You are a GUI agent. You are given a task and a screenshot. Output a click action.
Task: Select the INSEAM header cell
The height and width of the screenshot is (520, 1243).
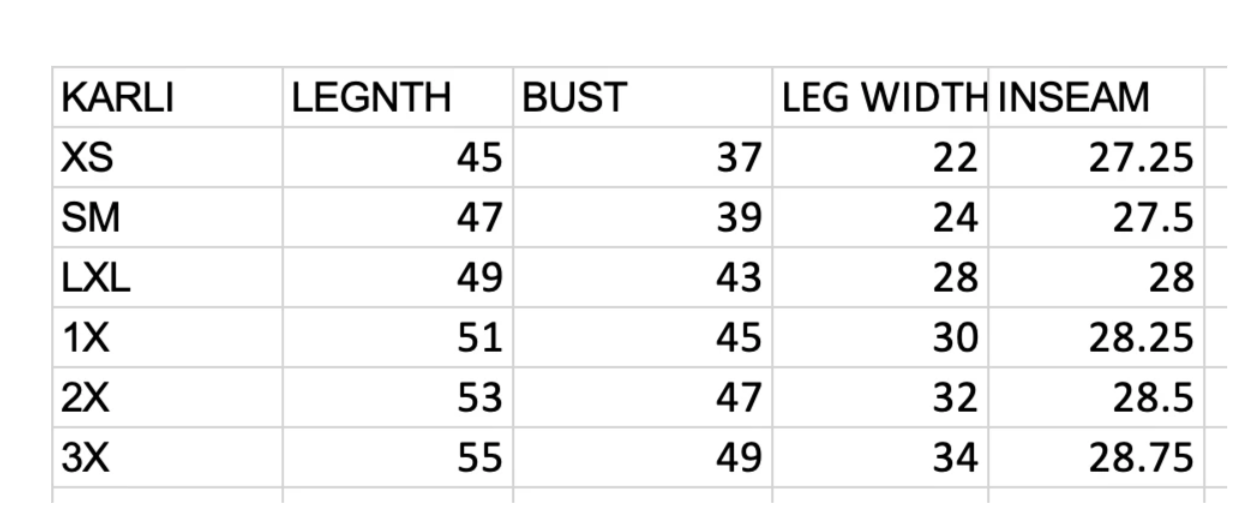[1097, 97]
